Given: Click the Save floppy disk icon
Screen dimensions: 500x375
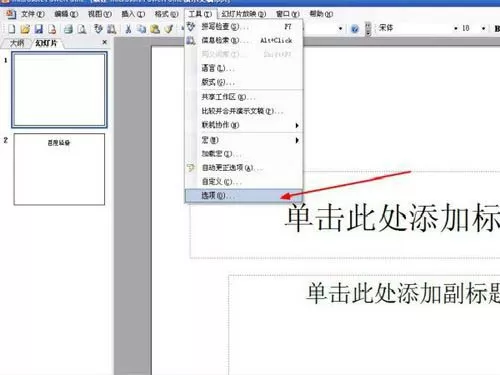Looking at the screenshot, I should 39,29.
